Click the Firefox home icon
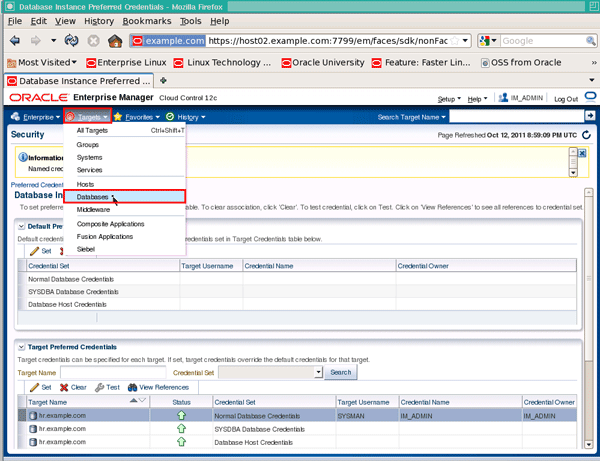This screenshot has height=461, width=600. [x=116, y=41]
